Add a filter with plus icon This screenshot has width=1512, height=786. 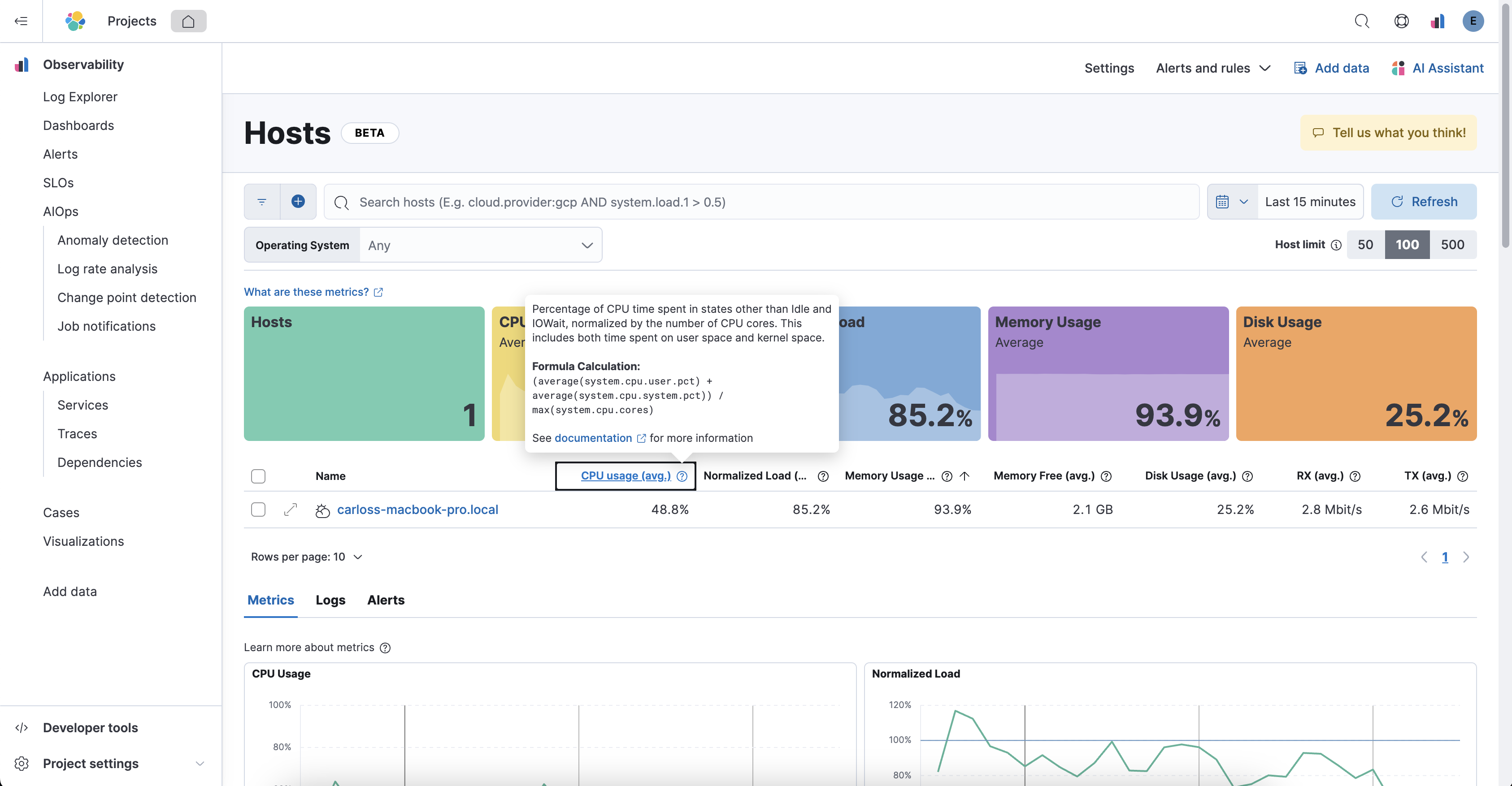point(298,202)
